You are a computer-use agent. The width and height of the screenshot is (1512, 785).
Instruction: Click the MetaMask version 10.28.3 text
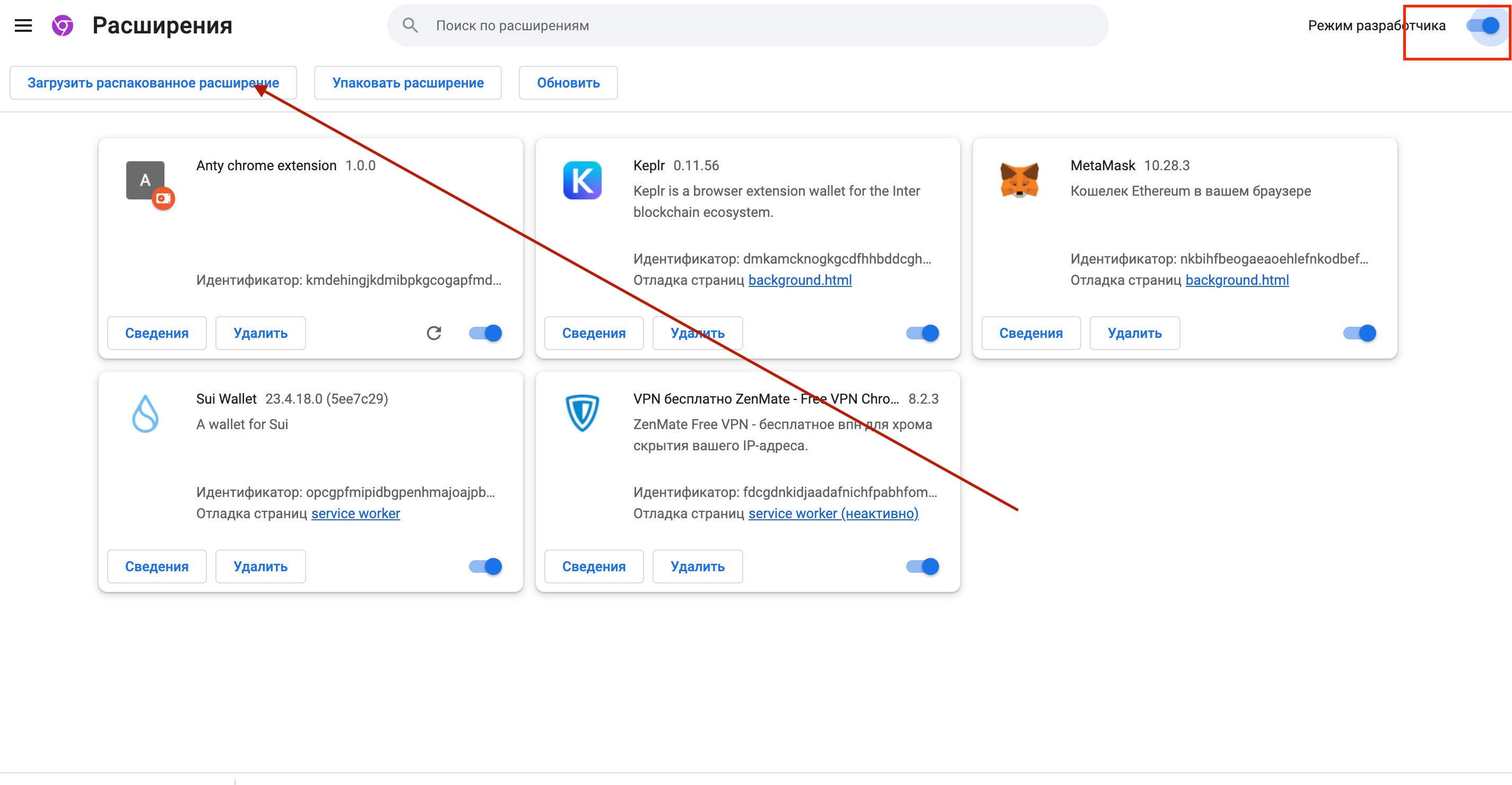tap(1167, 165)
